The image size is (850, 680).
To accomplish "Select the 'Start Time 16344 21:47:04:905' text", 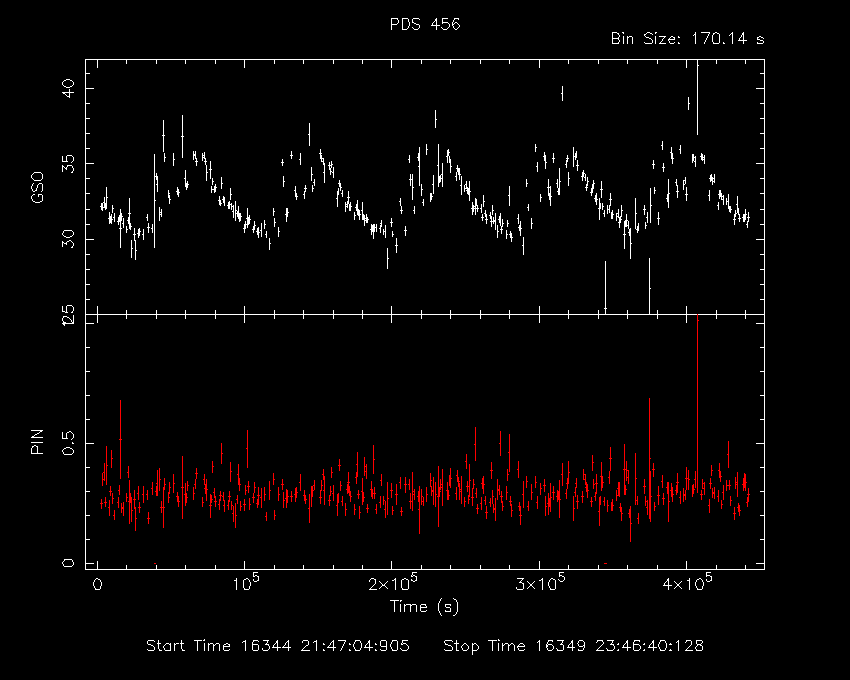I will tap(278, 646).
